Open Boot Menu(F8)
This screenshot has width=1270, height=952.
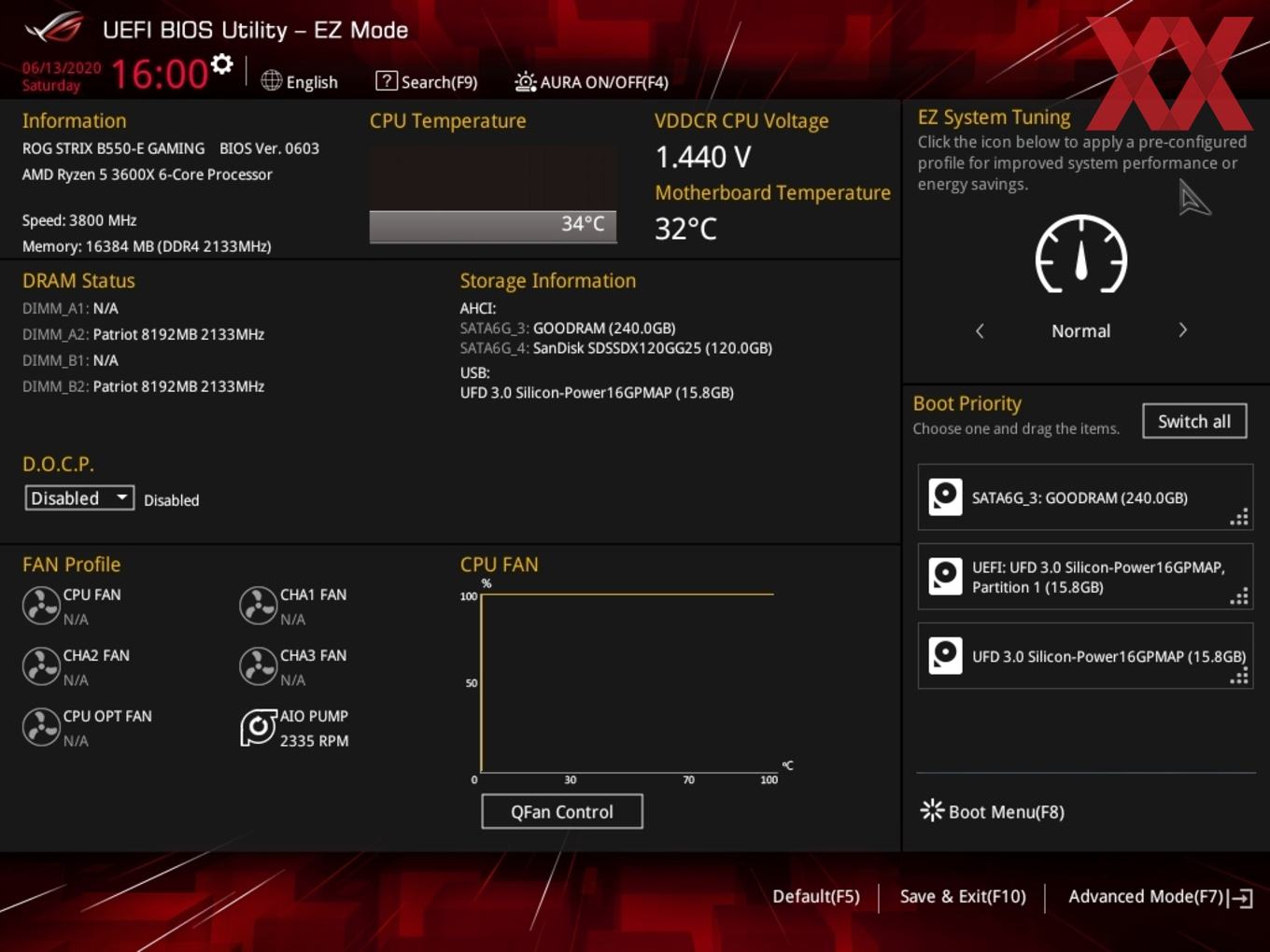click(x=993, y=812)
